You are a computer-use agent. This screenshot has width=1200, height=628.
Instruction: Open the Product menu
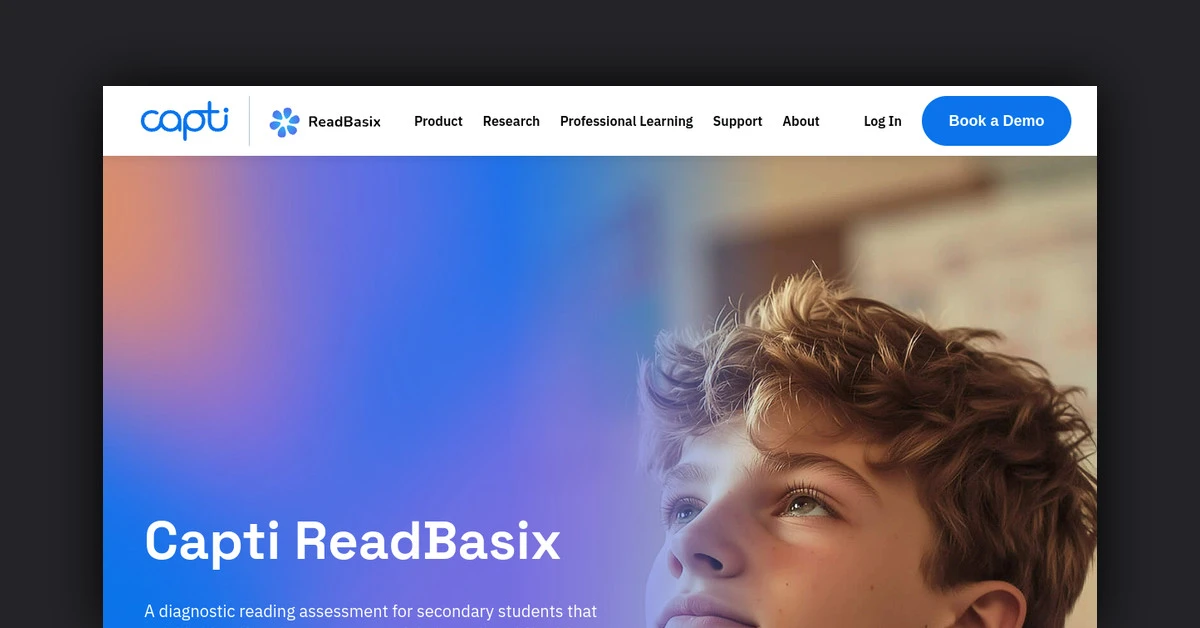(438, 121)
